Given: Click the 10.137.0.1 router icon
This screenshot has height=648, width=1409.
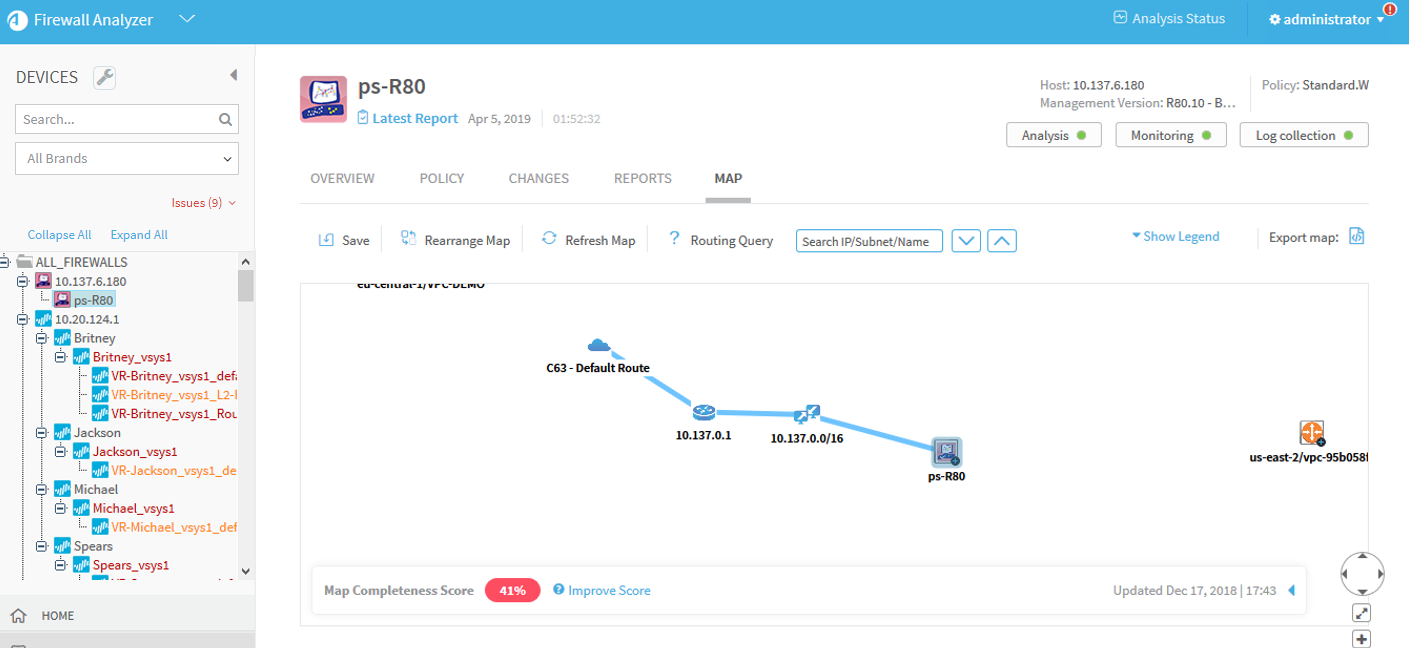Looking at the screenshot, I should (x=703, y=412).
